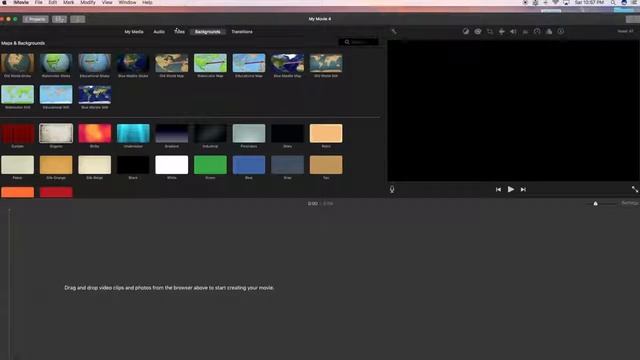Adjust the timeline zoom slider

coord(596,203)
